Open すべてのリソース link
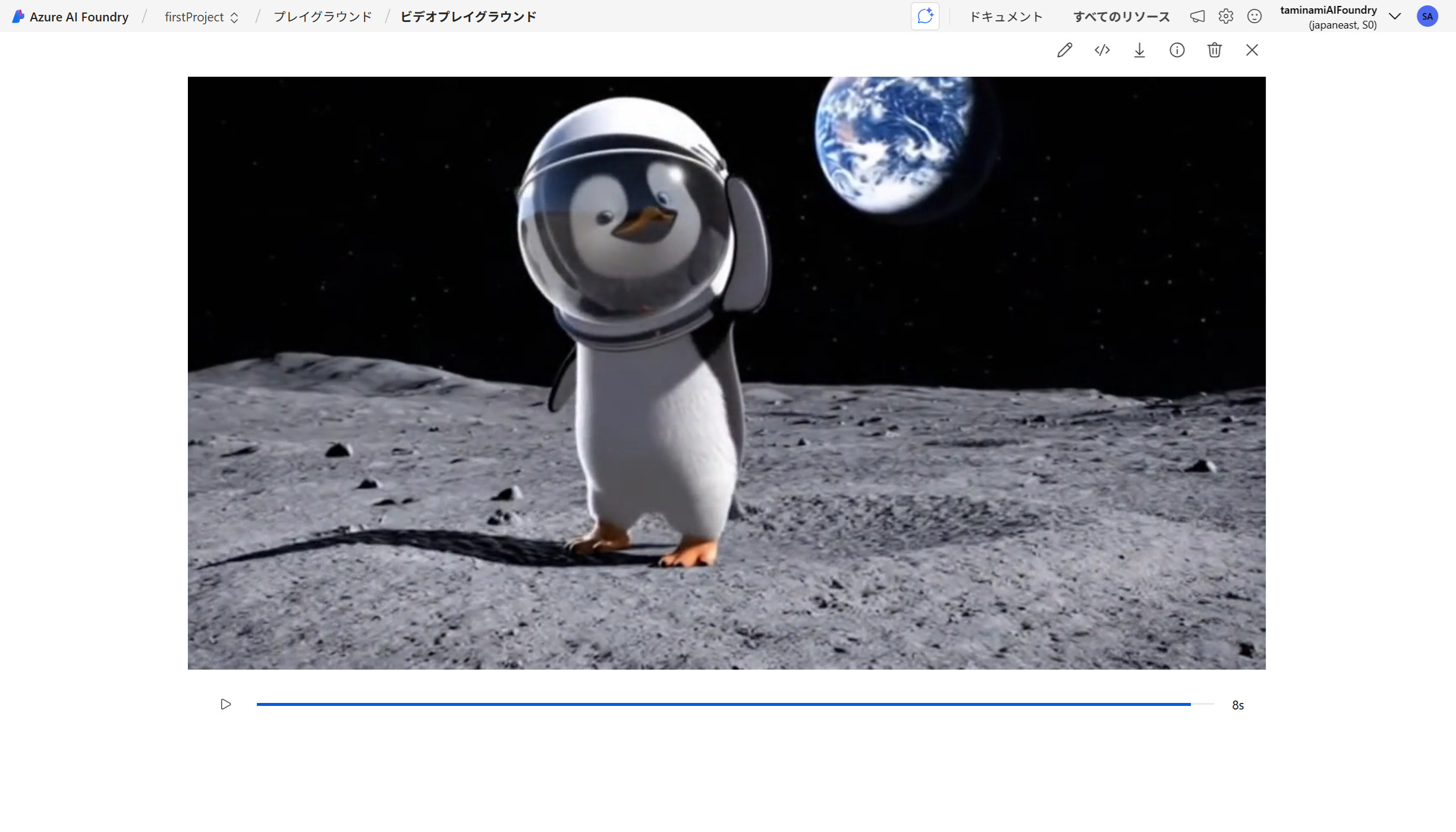 point(1121,17)
